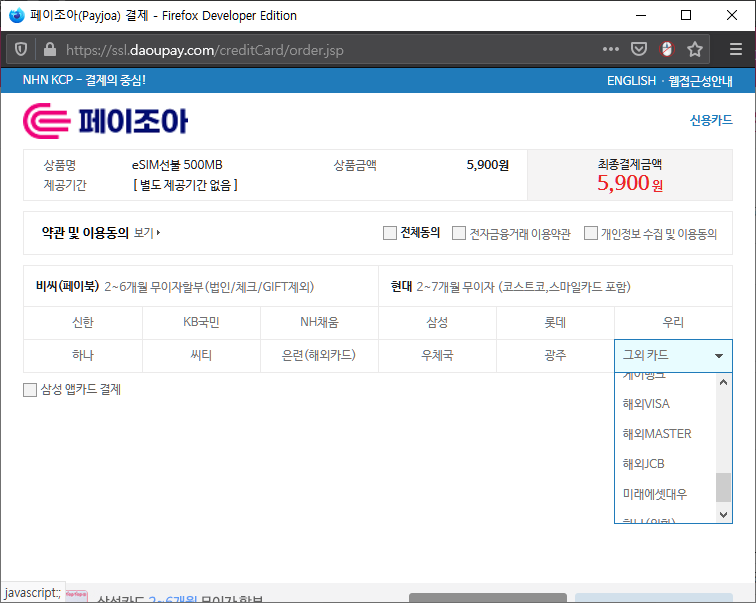Viewport: 756px width, 603px height.
Task: Maximize the Firefox window
Action: (x=686, y=15)
